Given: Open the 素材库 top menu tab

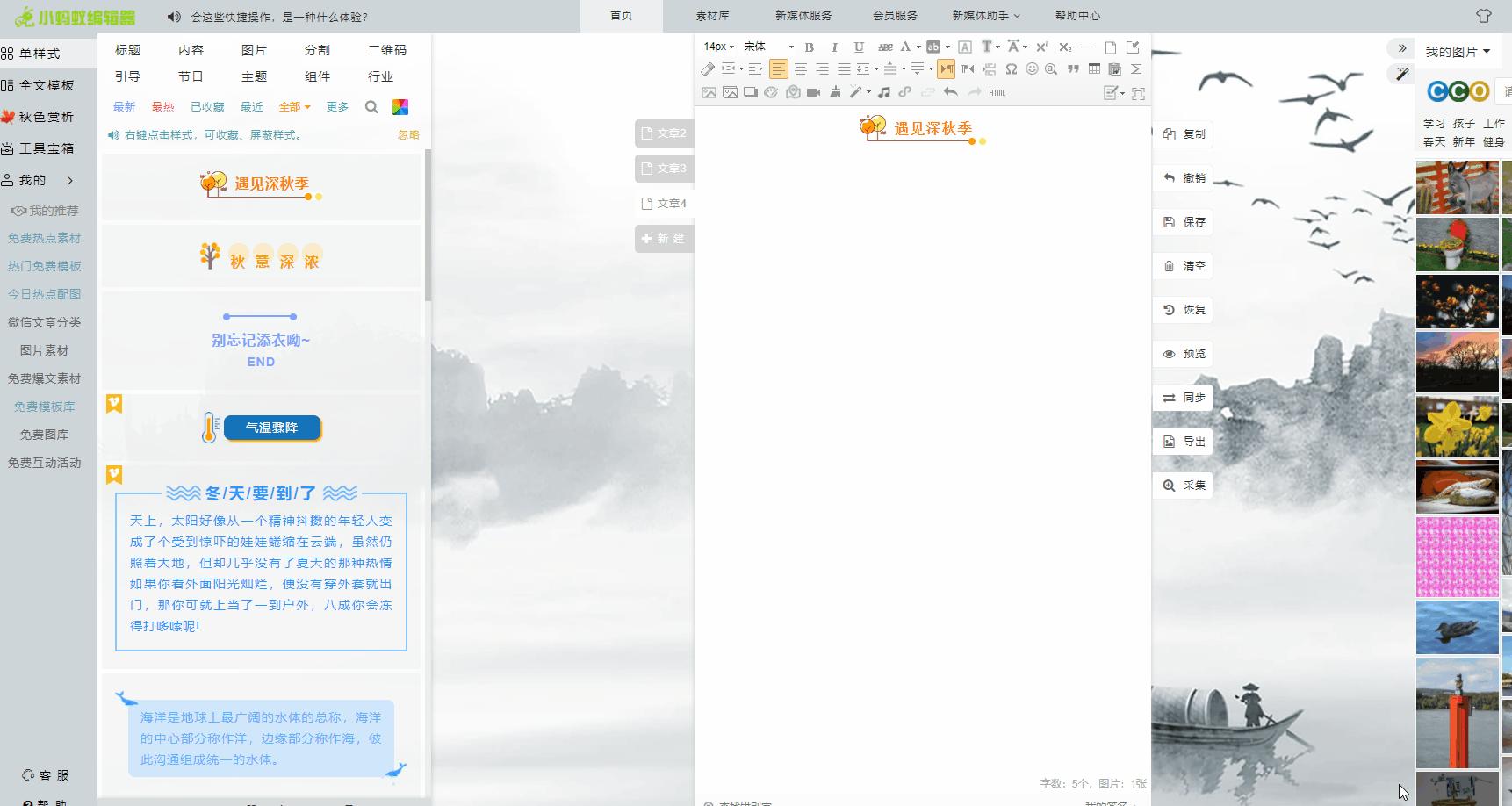Looking at the screenshot, I should (712, 16).
